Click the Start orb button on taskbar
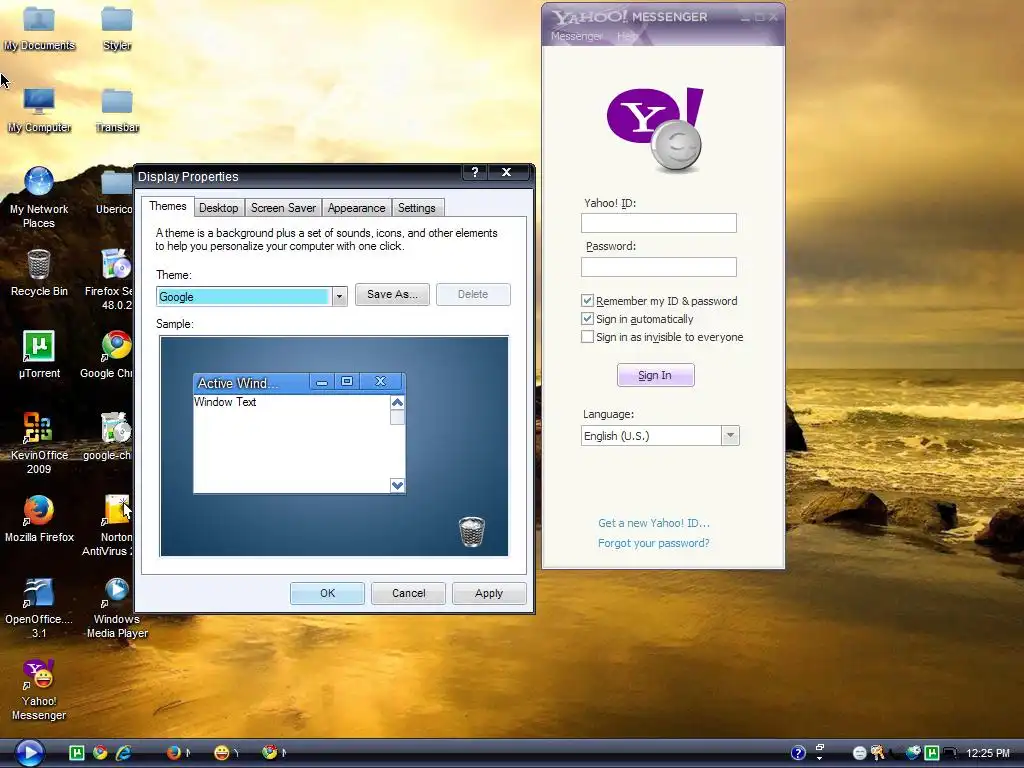Screen dimensions: 1024x768 pyautogui.click(x=29, y=752)
